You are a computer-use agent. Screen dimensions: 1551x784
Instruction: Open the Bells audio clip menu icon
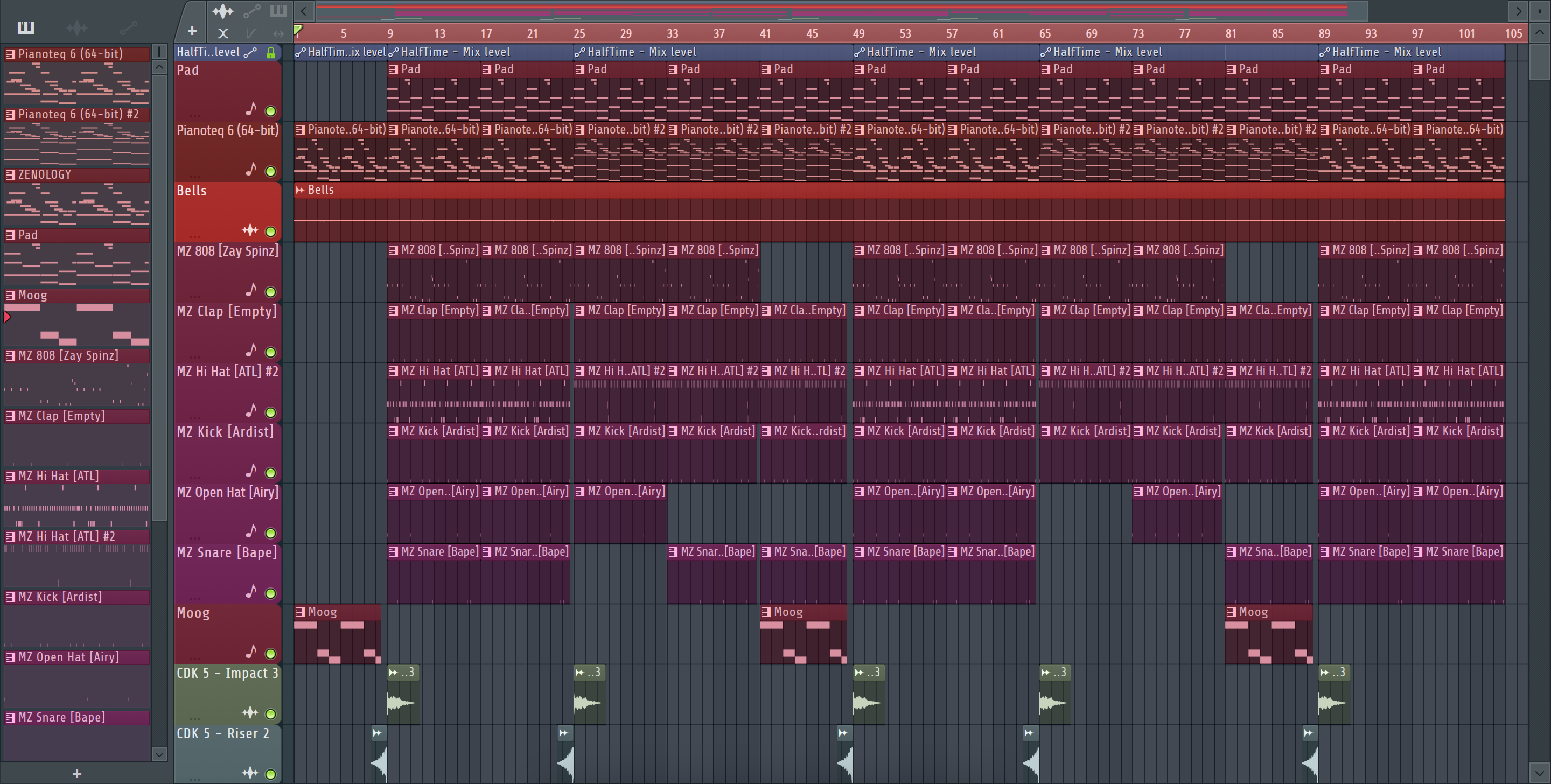[x=300, y=190]
